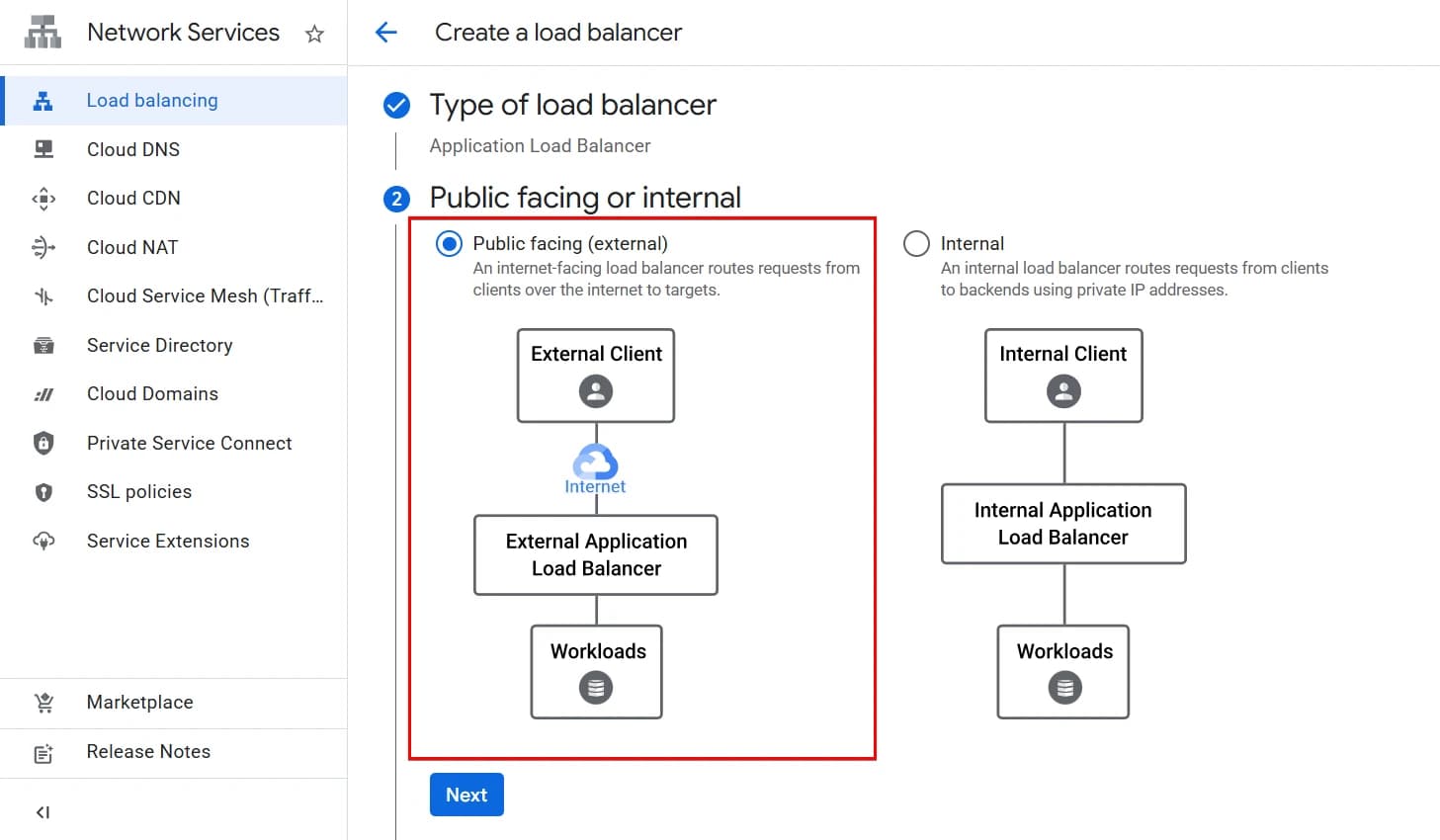Open Cloud Service Mesh menu item
This screenshot has width=1440, height=840.
tap(205, 295)
